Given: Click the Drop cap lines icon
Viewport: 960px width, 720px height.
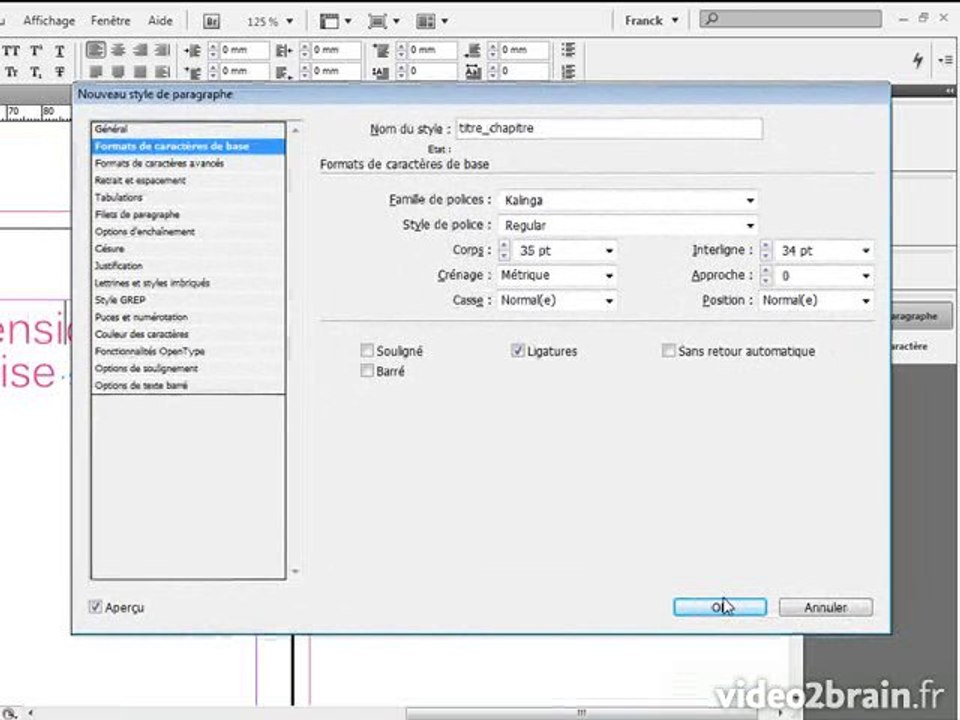Looking at the screenshot, I should (x=381, y=73).
